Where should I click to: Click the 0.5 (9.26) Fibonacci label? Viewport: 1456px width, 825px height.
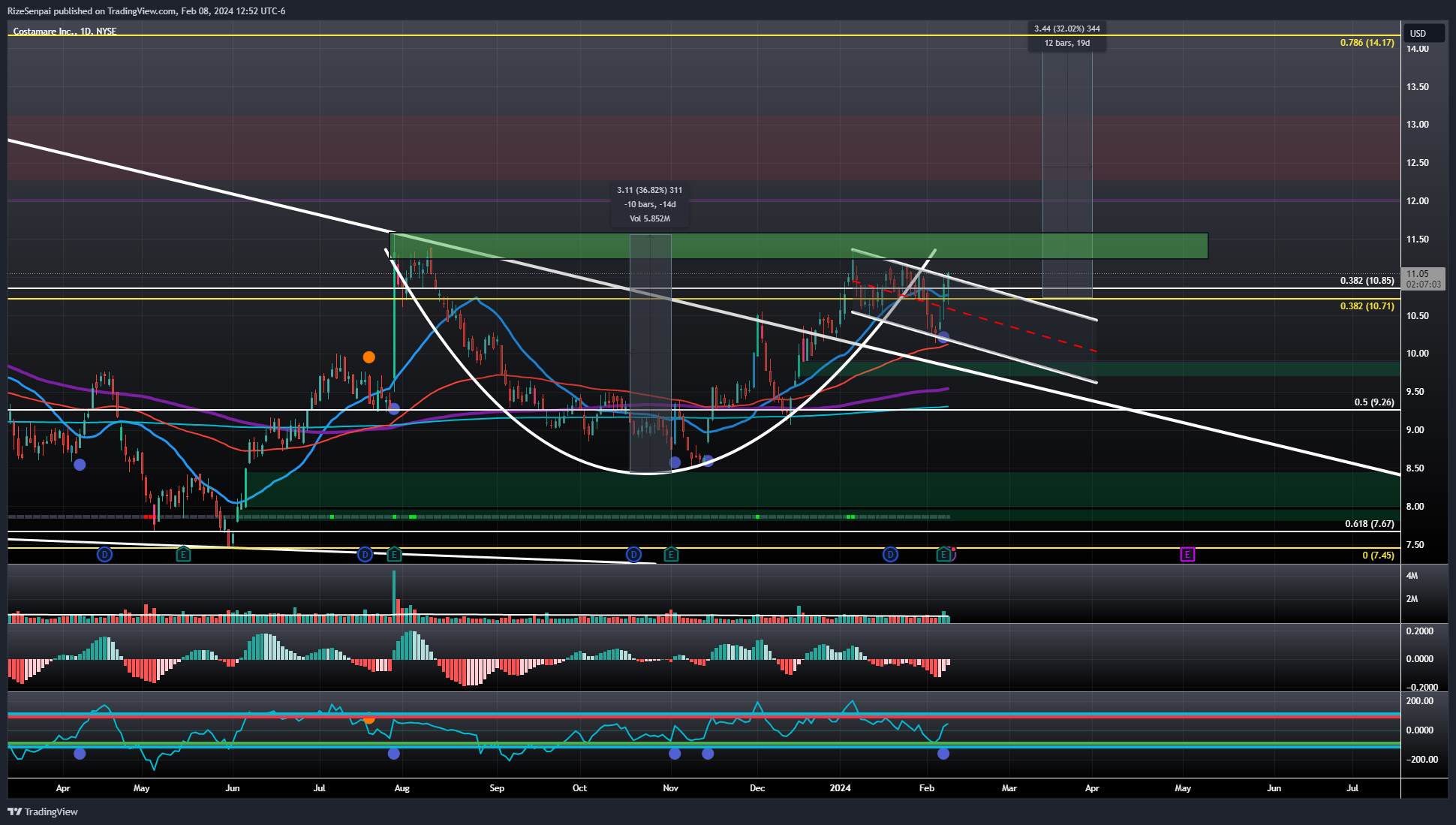1374,402
